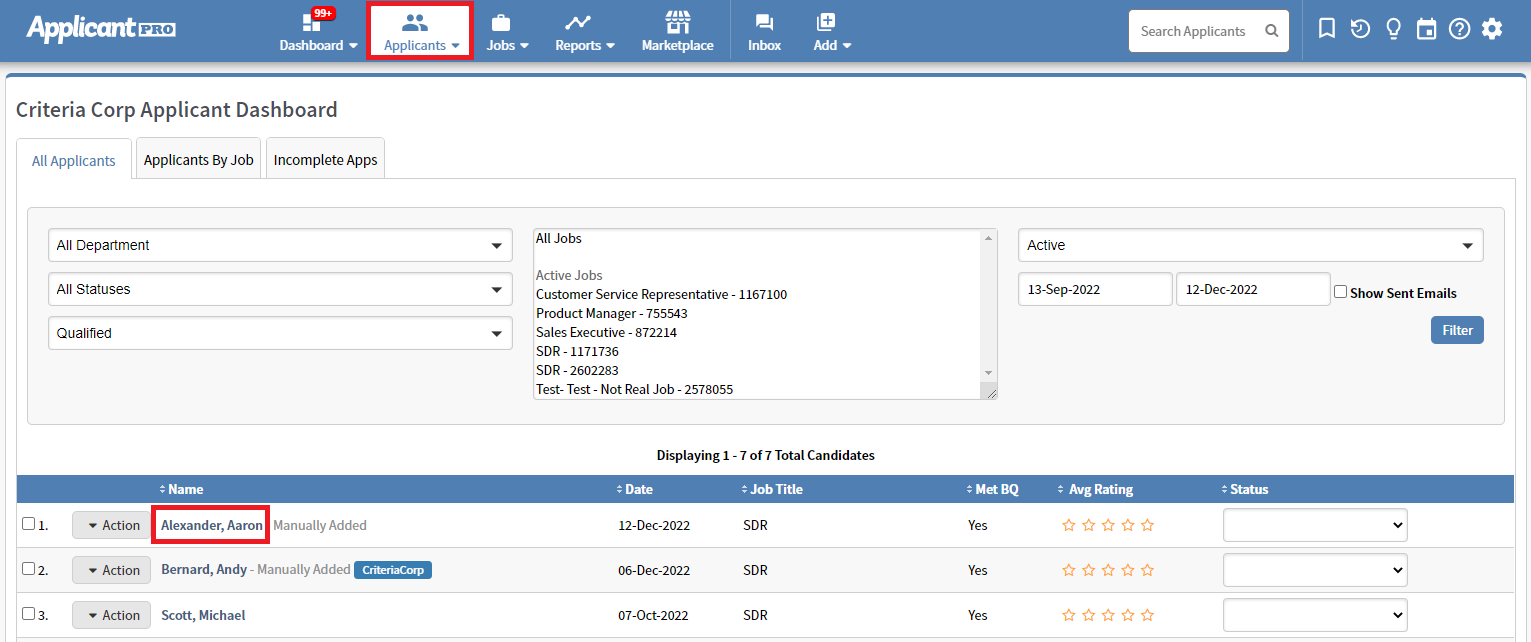Click the help question mark icon
Viewport: 1531px width, 642px height.
pos(1459,29)
